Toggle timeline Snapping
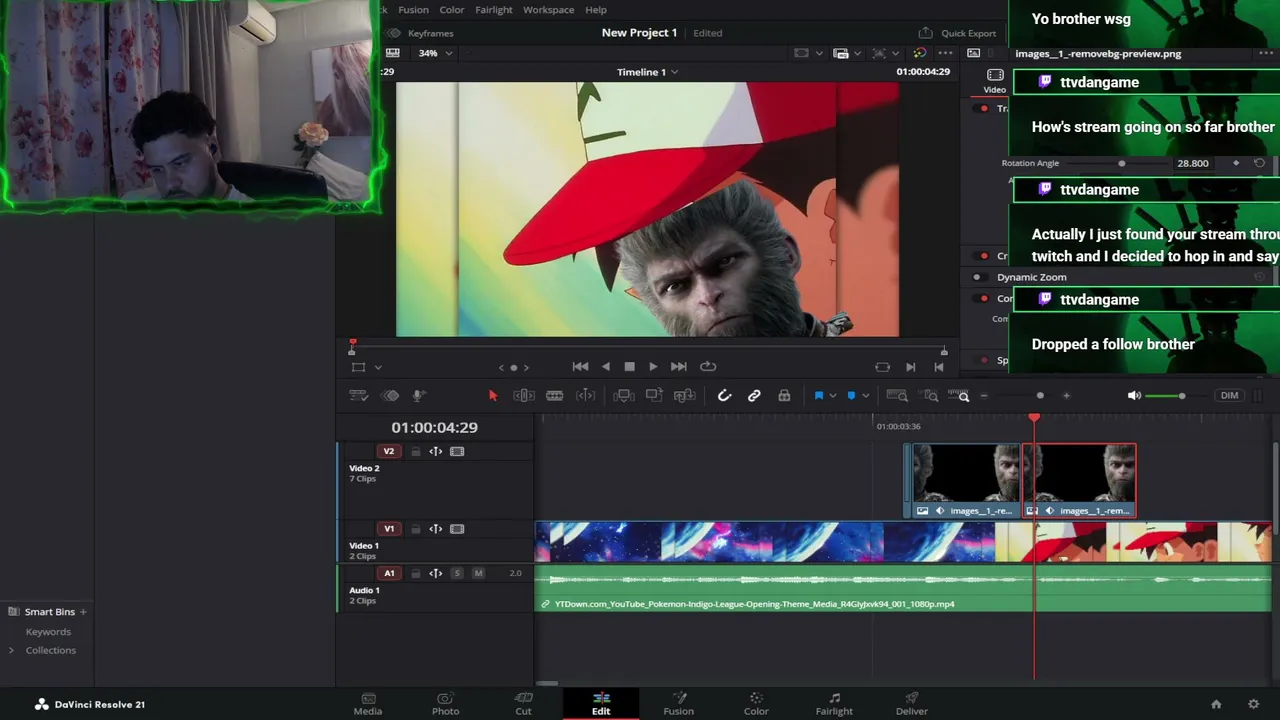Screen dimensions: 1280x720 click(x=724, y=396)
